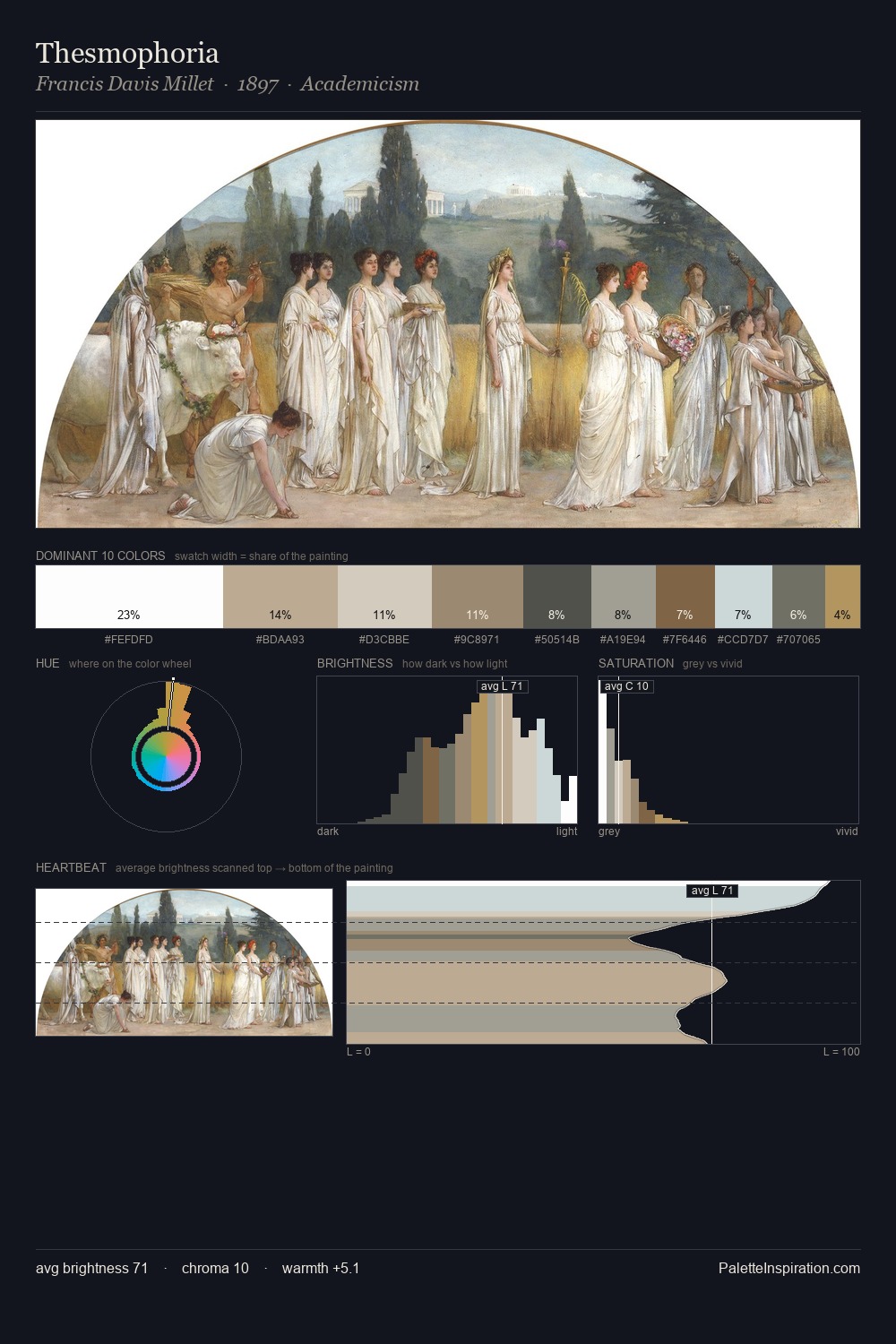Click the hue color wheel chart
The image size is (896, 1344).
pyautogui.click(x=166, y=757)
